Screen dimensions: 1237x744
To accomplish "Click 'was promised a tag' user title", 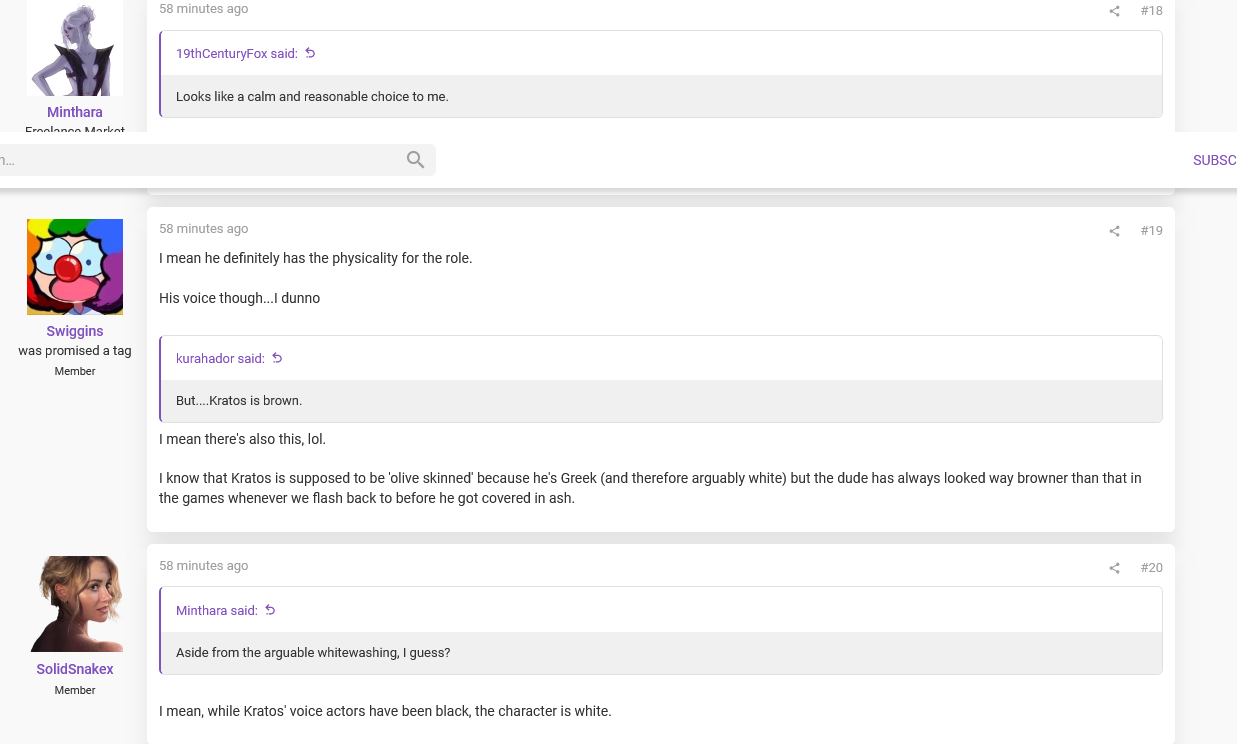I will (x=75, y=351).
